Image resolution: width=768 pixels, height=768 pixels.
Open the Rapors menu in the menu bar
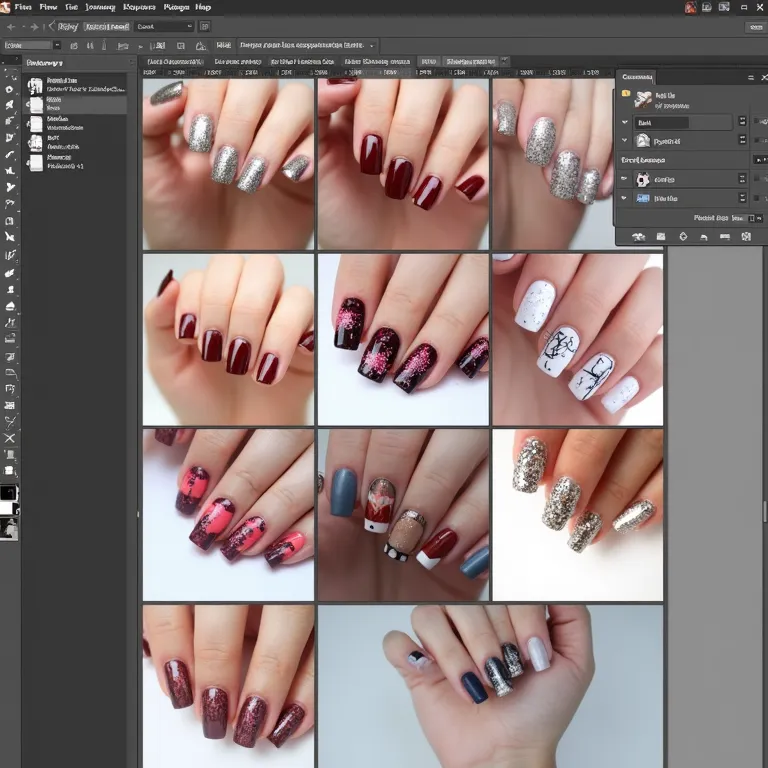tap(139, 7)
